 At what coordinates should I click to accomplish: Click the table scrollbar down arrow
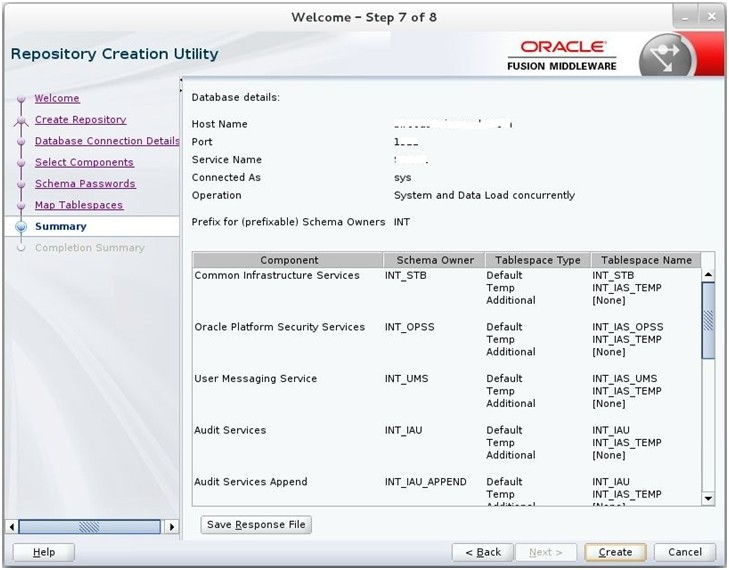point(708,499)
